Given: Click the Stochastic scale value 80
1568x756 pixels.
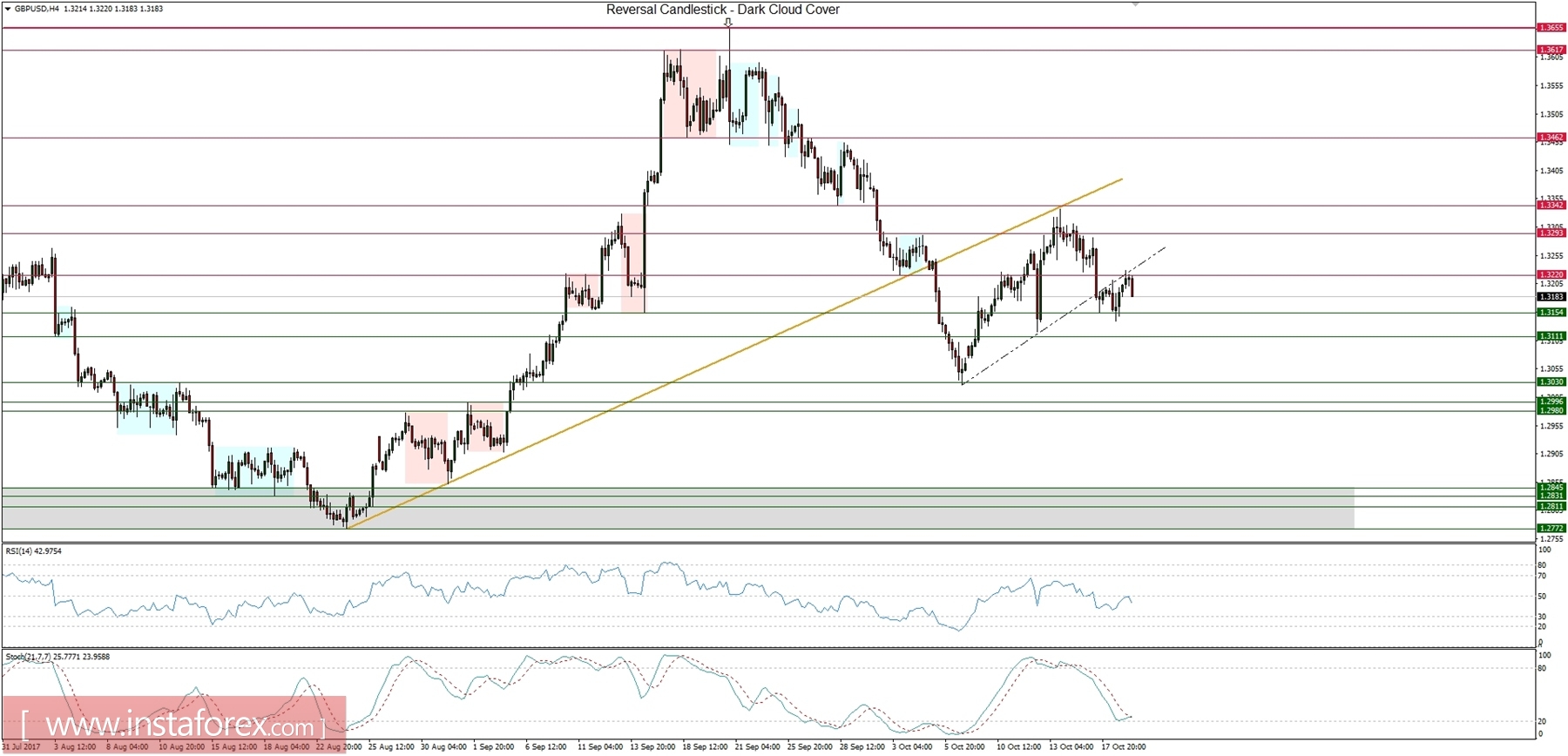Looking at the screenshot, I should coord(1543,669).
